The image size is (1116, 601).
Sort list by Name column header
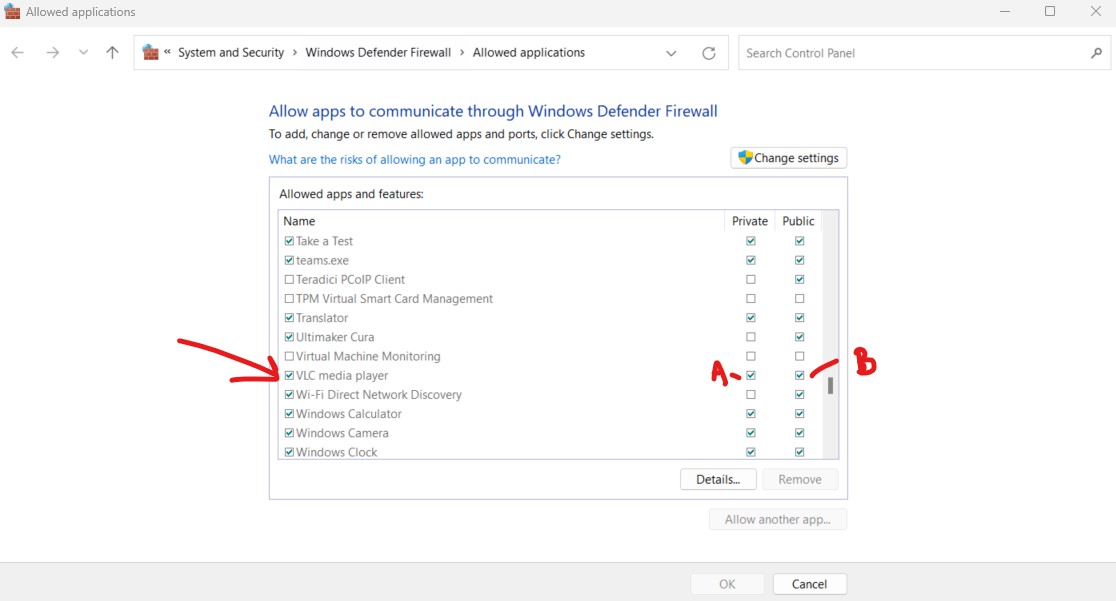[x=299, y=221]
